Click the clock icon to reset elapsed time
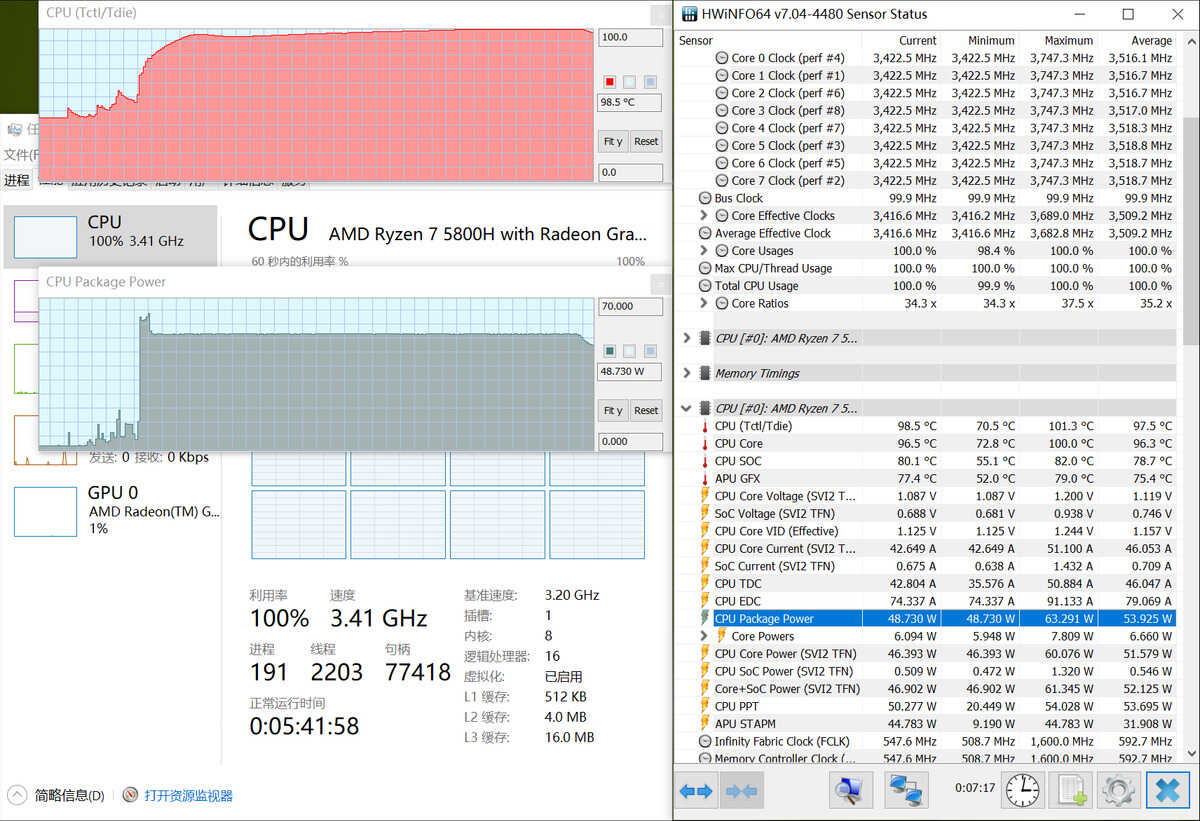Screen dimensions: 1200x821 [1022, 790]
